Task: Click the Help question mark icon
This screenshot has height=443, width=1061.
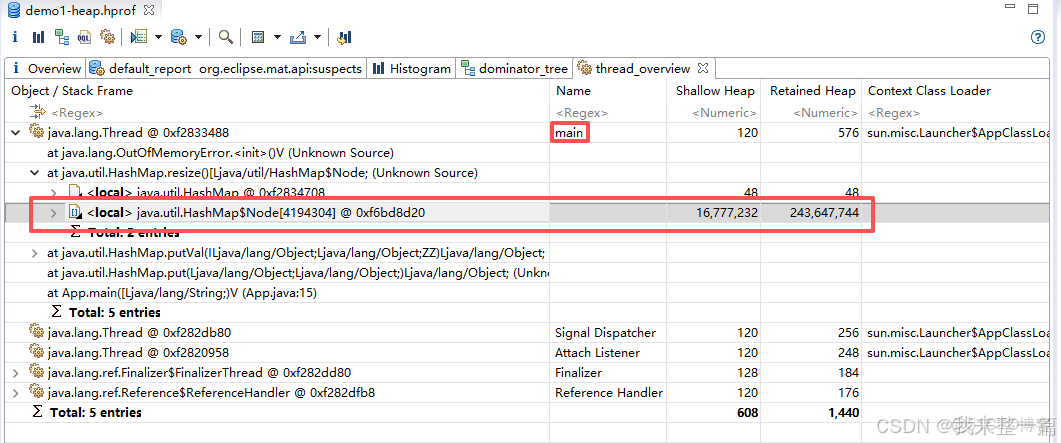Action: click(x=1037, y=37)
